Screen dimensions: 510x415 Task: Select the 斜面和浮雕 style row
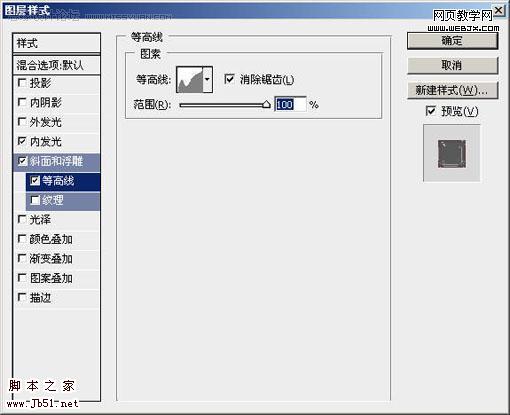56,162
